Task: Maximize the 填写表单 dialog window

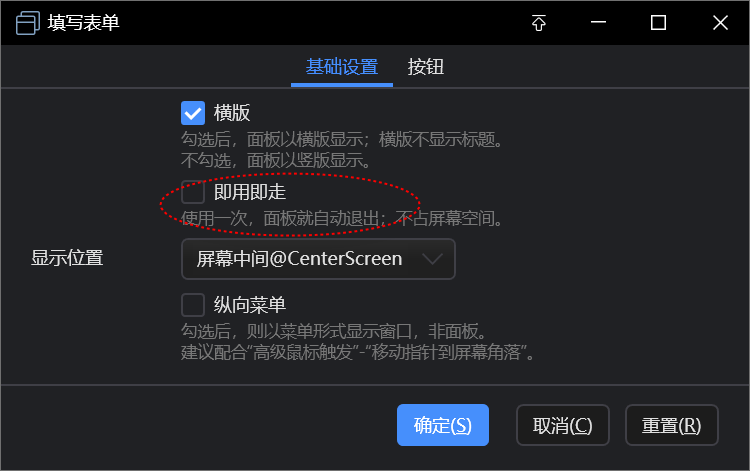Action: (658, 22)
